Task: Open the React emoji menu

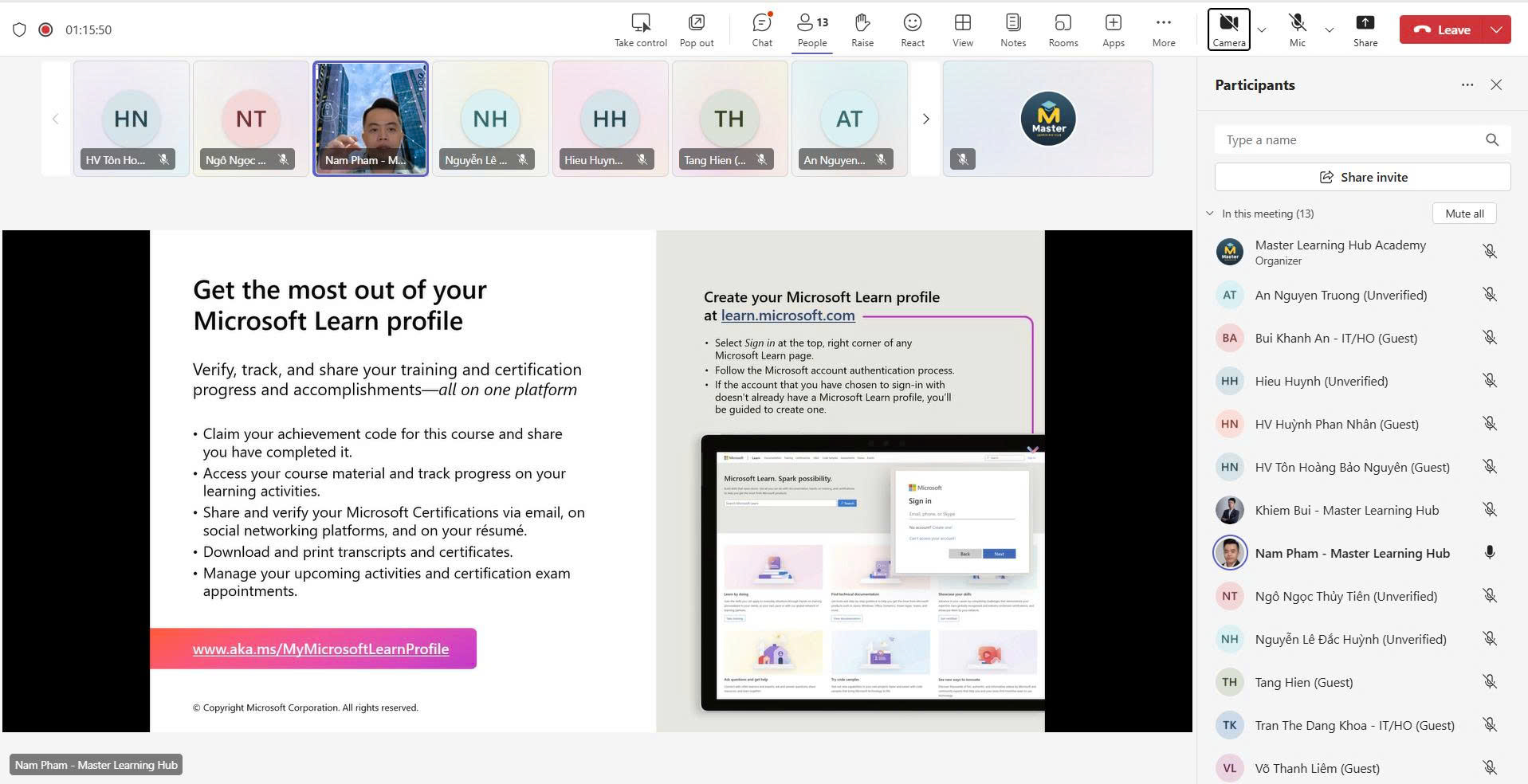Action: coord(912,29)
